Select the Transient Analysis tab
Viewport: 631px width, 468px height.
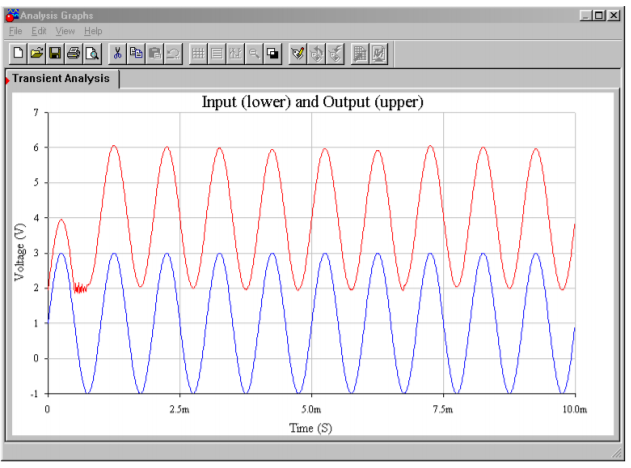pos(61,79)
